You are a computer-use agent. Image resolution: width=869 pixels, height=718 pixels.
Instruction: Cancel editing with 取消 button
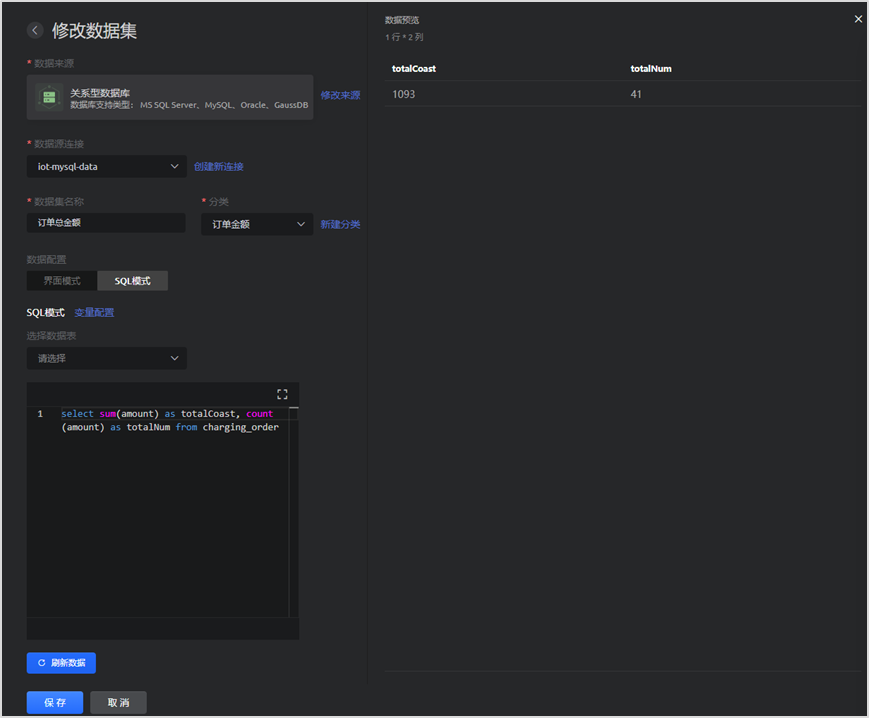click(x=118, y=702)
